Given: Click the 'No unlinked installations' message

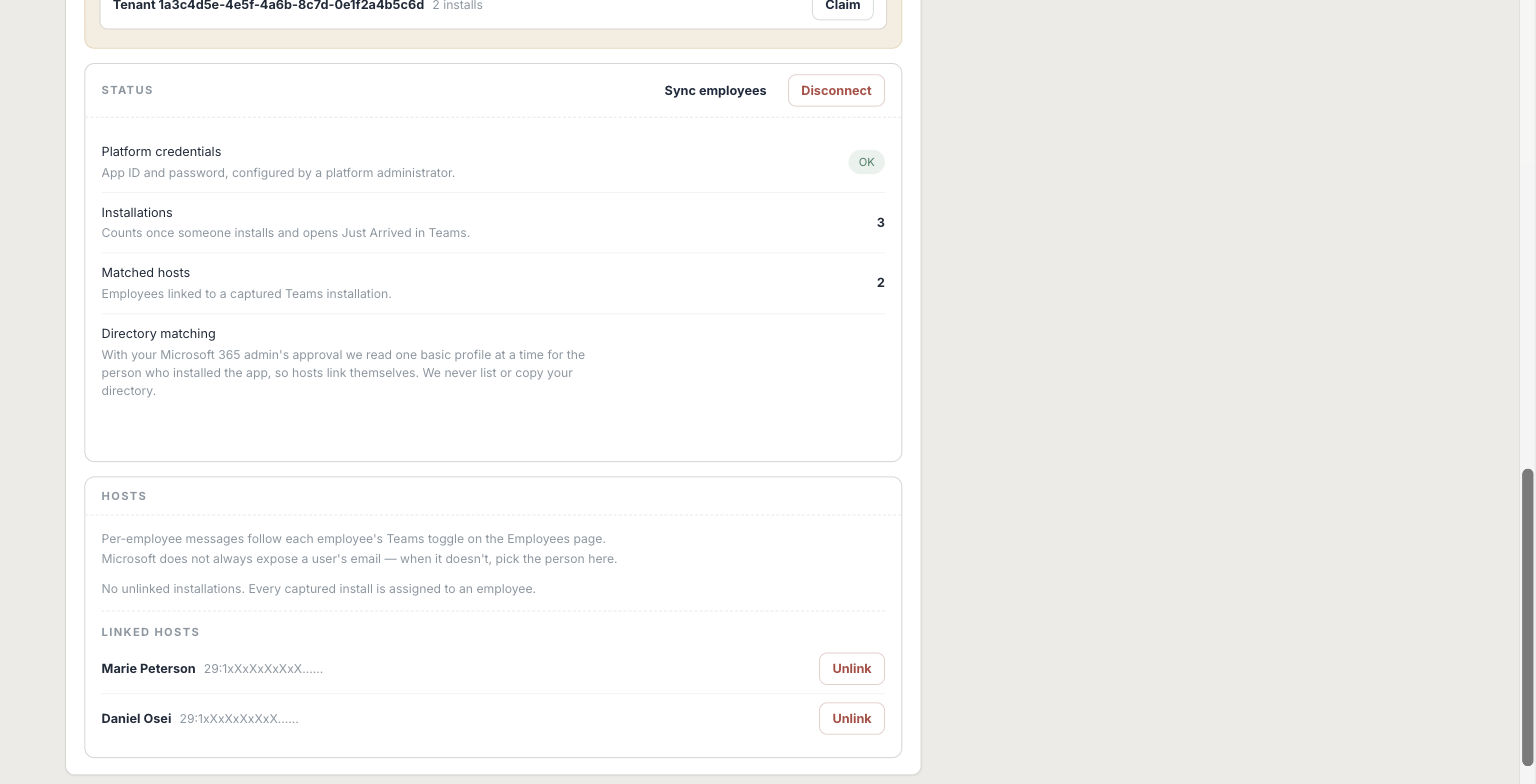Looking at the screenshot, I should (318, 589).
